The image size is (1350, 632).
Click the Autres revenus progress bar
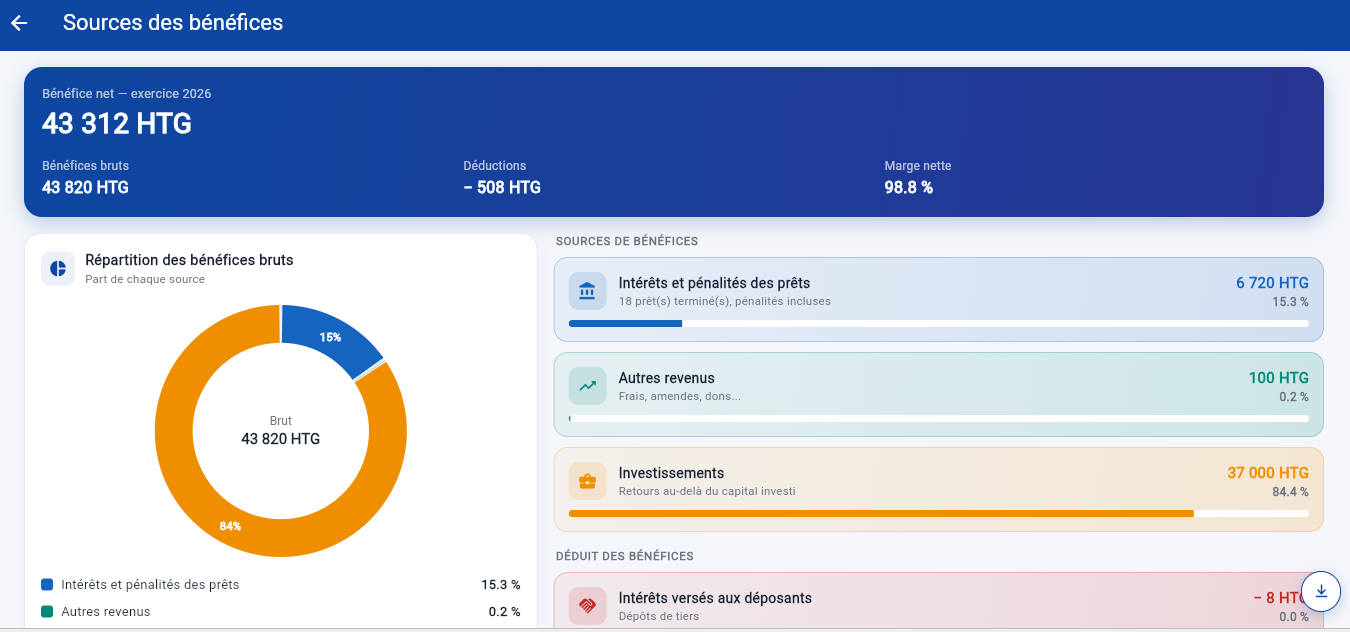pyautogui.click(x=938, y=419)
